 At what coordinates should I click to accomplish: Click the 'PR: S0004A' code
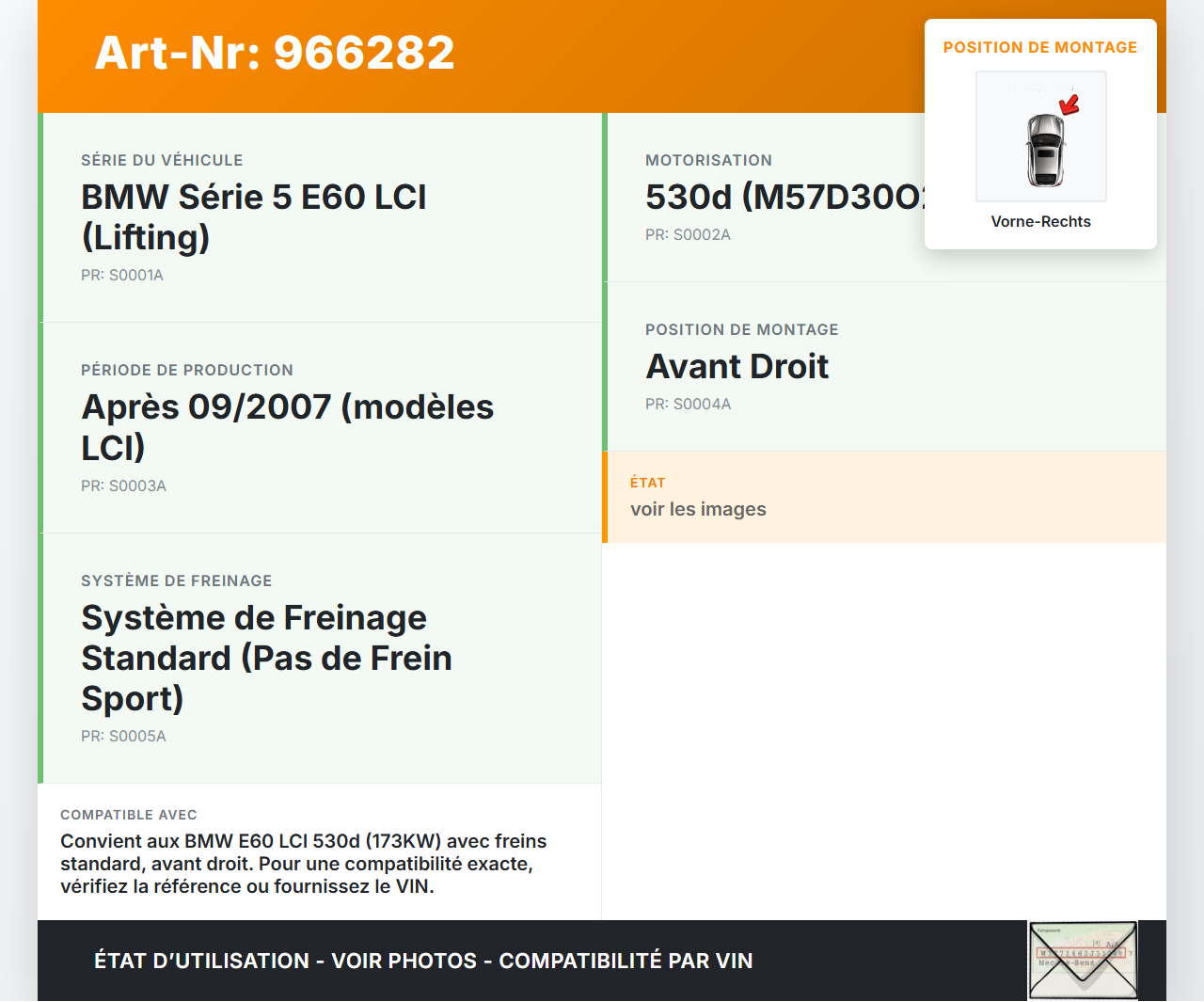click(688, 405)
